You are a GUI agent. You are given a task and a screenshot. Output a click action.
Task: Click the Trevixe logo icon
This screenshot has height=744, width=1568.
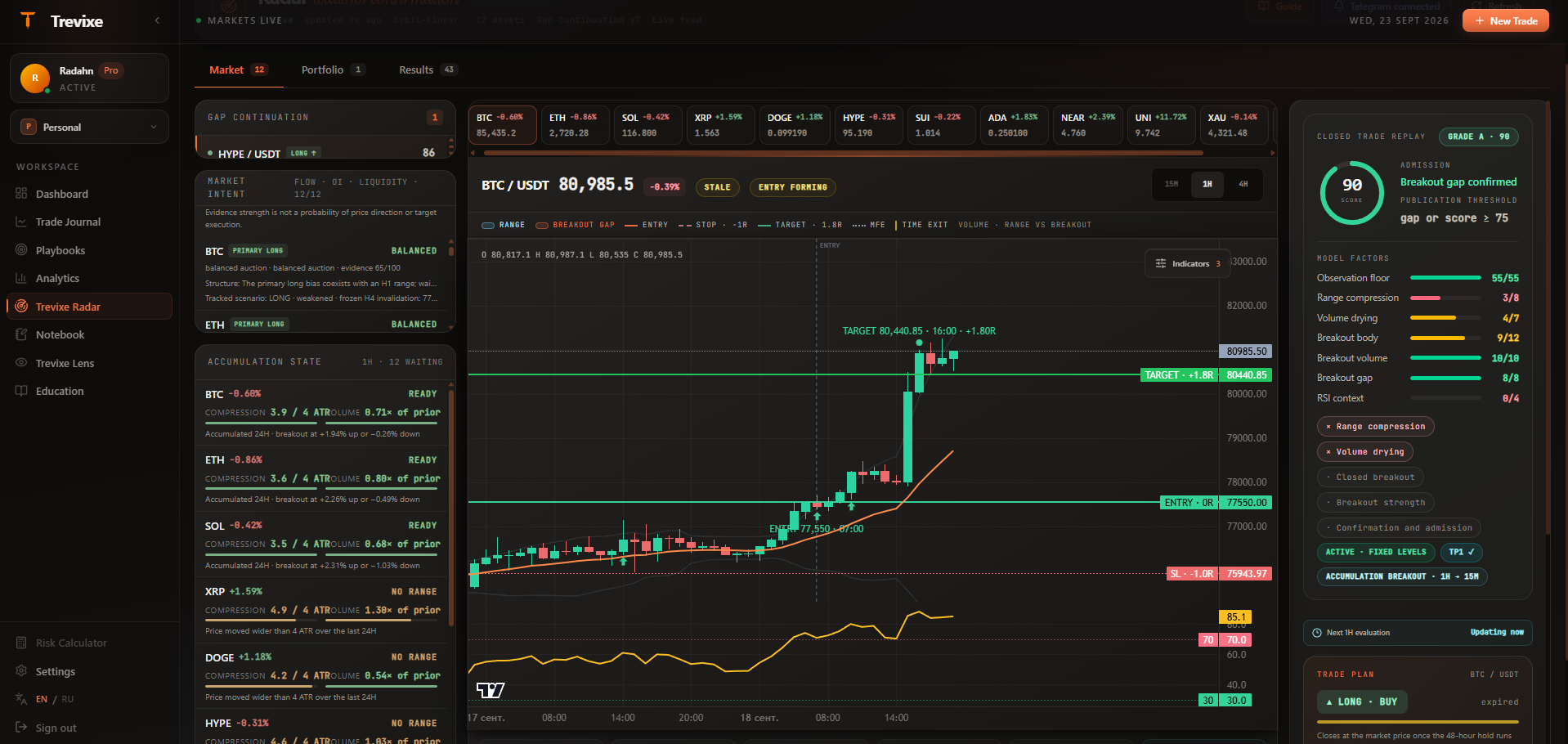[x=28, y=20]
